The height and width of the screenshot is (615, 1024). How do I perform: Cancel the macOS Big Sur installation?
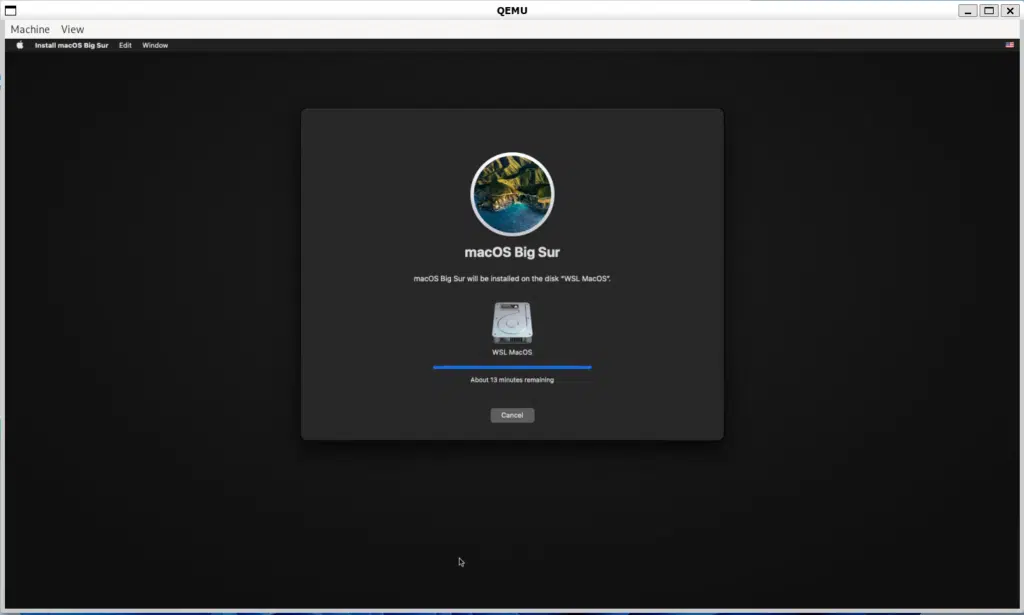(x=512, y=415)
